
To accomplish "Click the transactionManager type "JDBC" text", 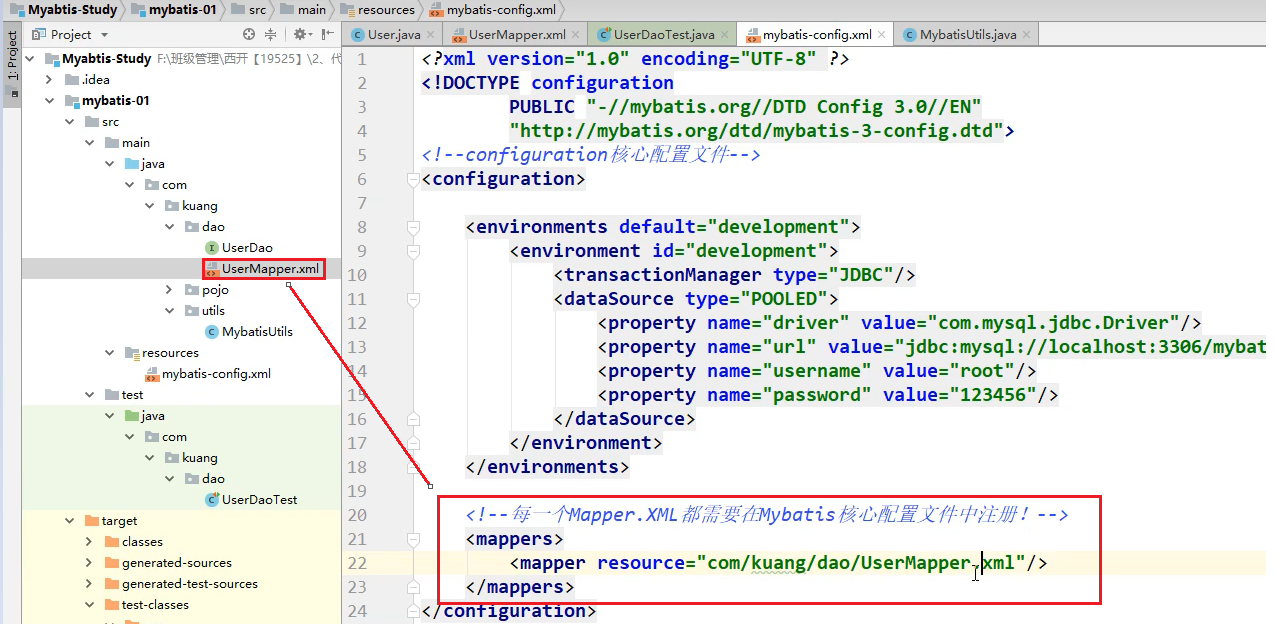I will (x=862, y=275).
